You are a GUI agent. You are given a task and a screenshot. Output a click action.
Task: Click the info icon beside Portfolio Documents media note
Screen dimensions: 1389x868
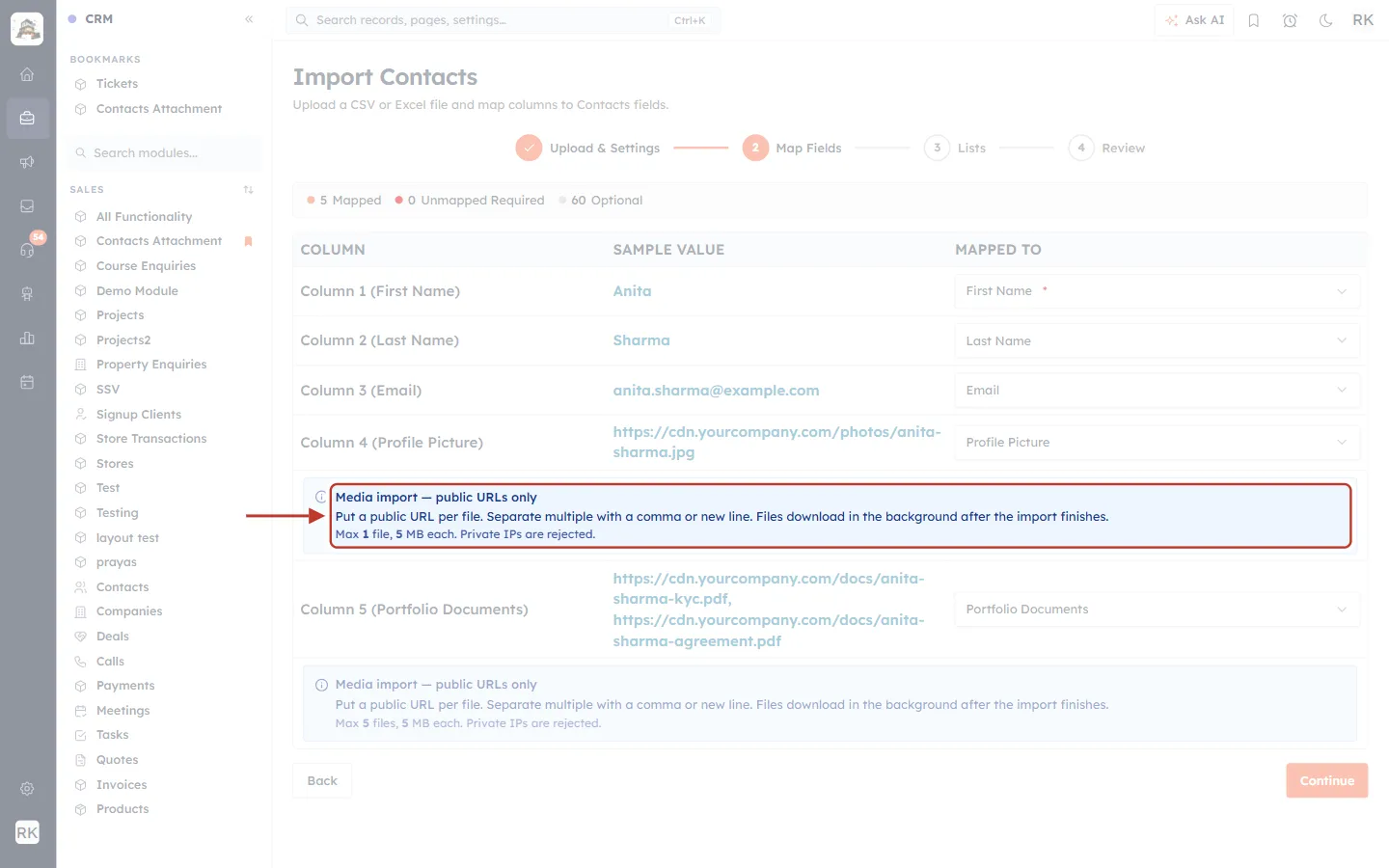321,685
